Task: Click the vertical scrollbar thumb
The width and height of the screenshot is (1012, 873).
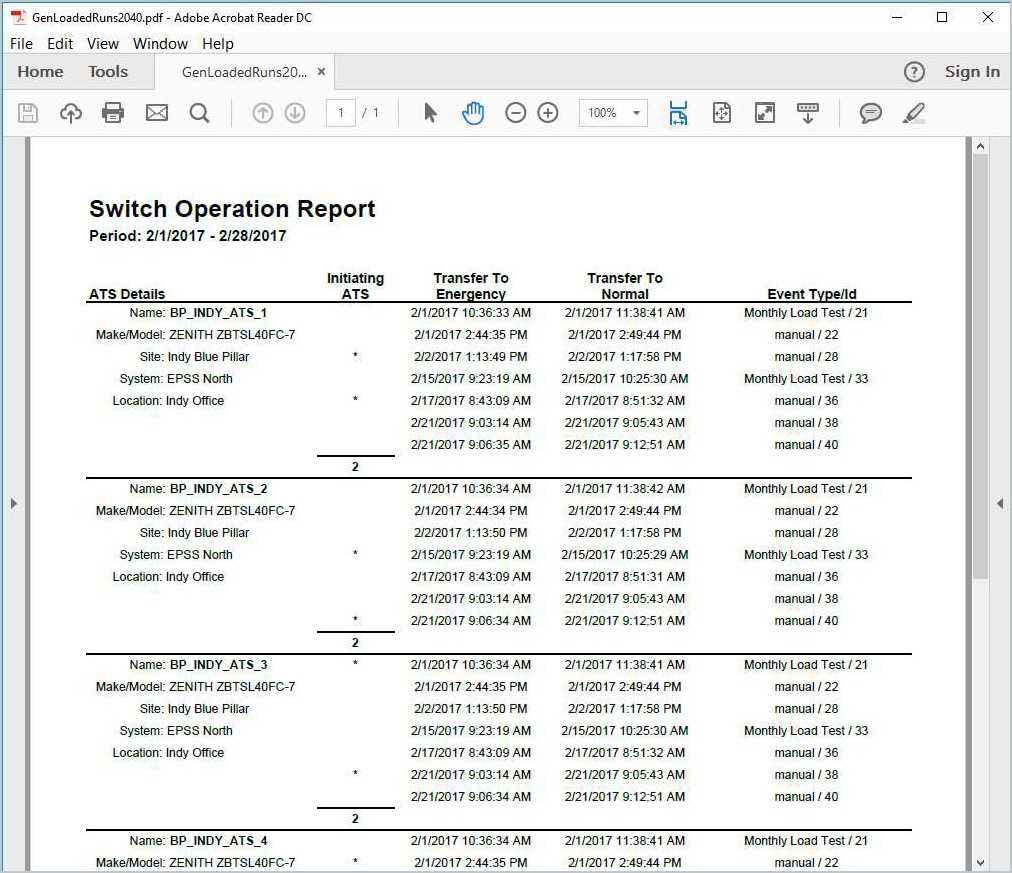Action: tap(980, 368)
